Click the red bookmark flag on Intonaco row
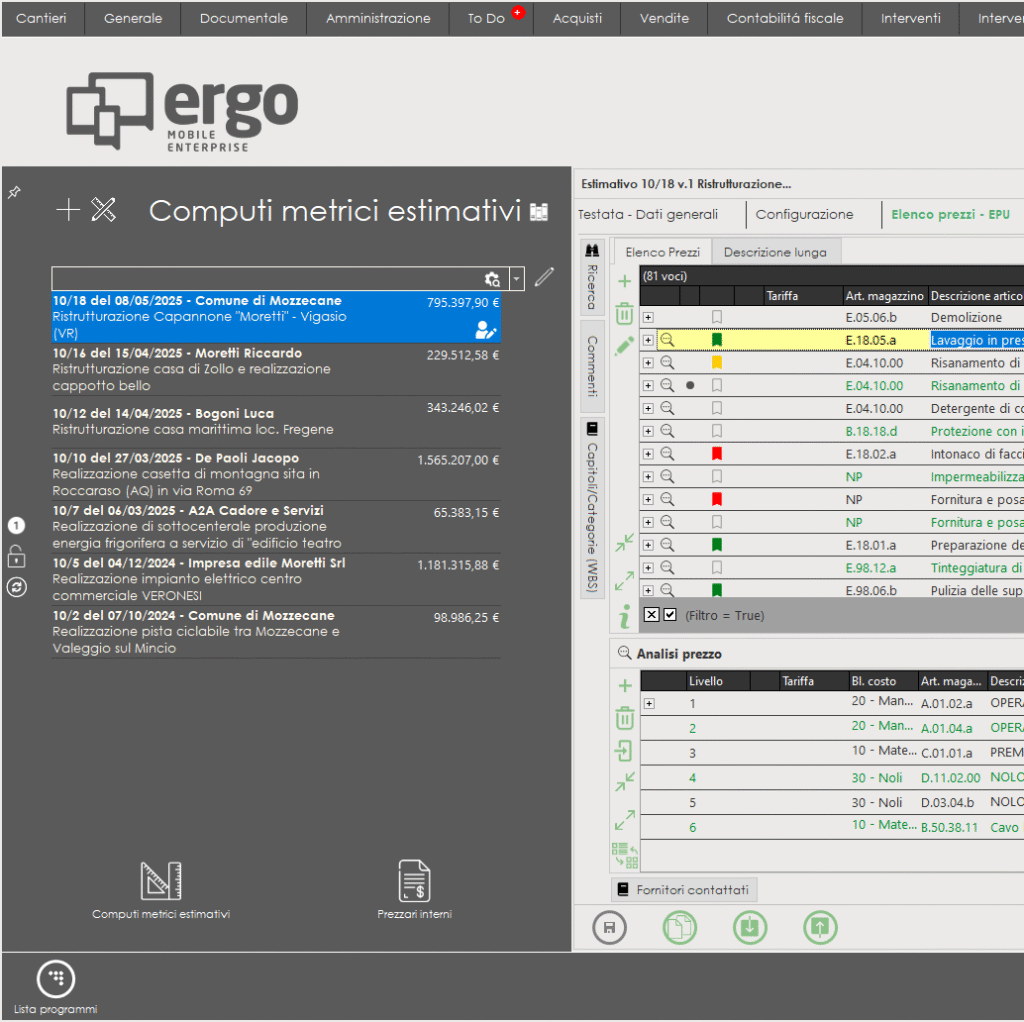Viewport: 1024px width, 1022px height. tap(716, 453)
